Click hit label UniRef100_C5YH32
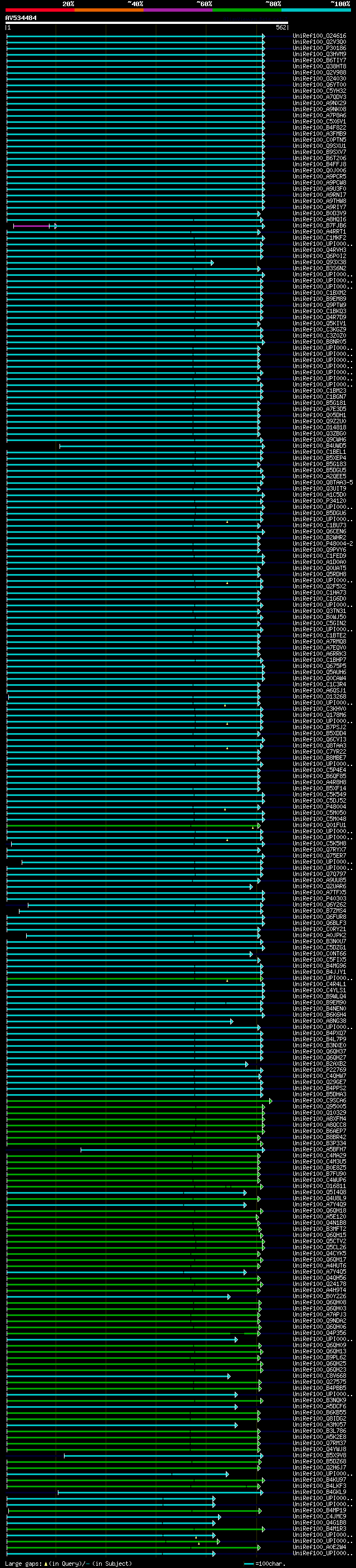The width and height of the screenshot is (356, 1568). [319, 91]
